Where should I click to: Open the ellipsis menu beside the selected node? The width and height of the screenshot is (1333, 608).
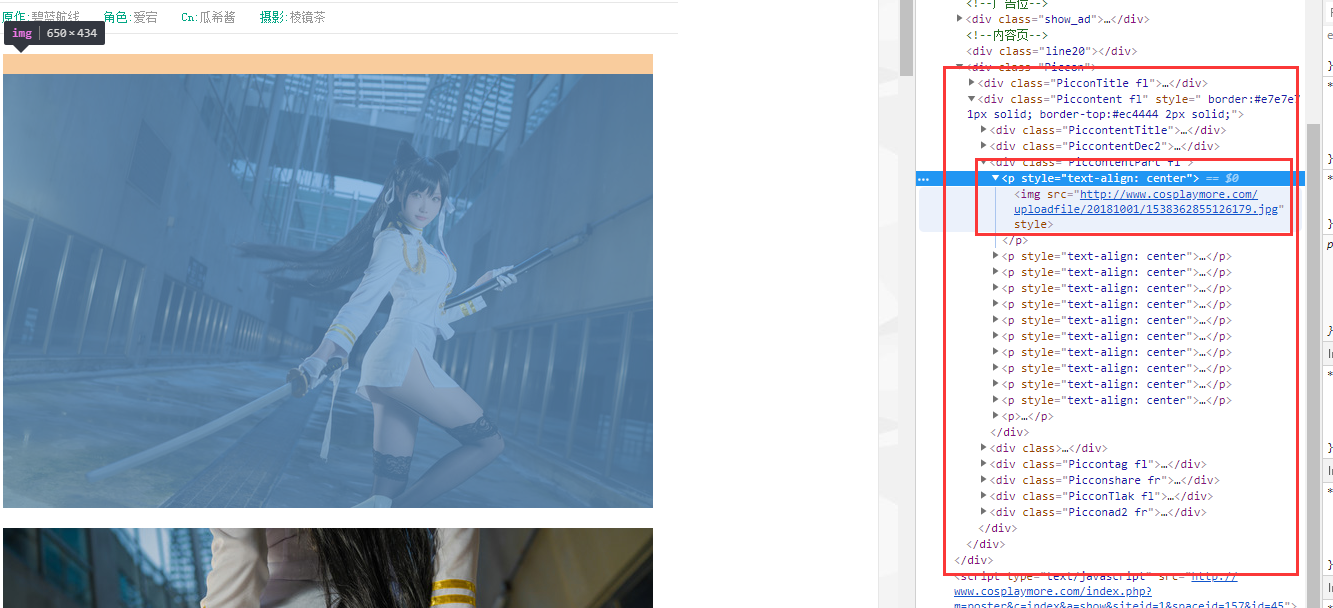pyautogui.click(x=924, y=179)
